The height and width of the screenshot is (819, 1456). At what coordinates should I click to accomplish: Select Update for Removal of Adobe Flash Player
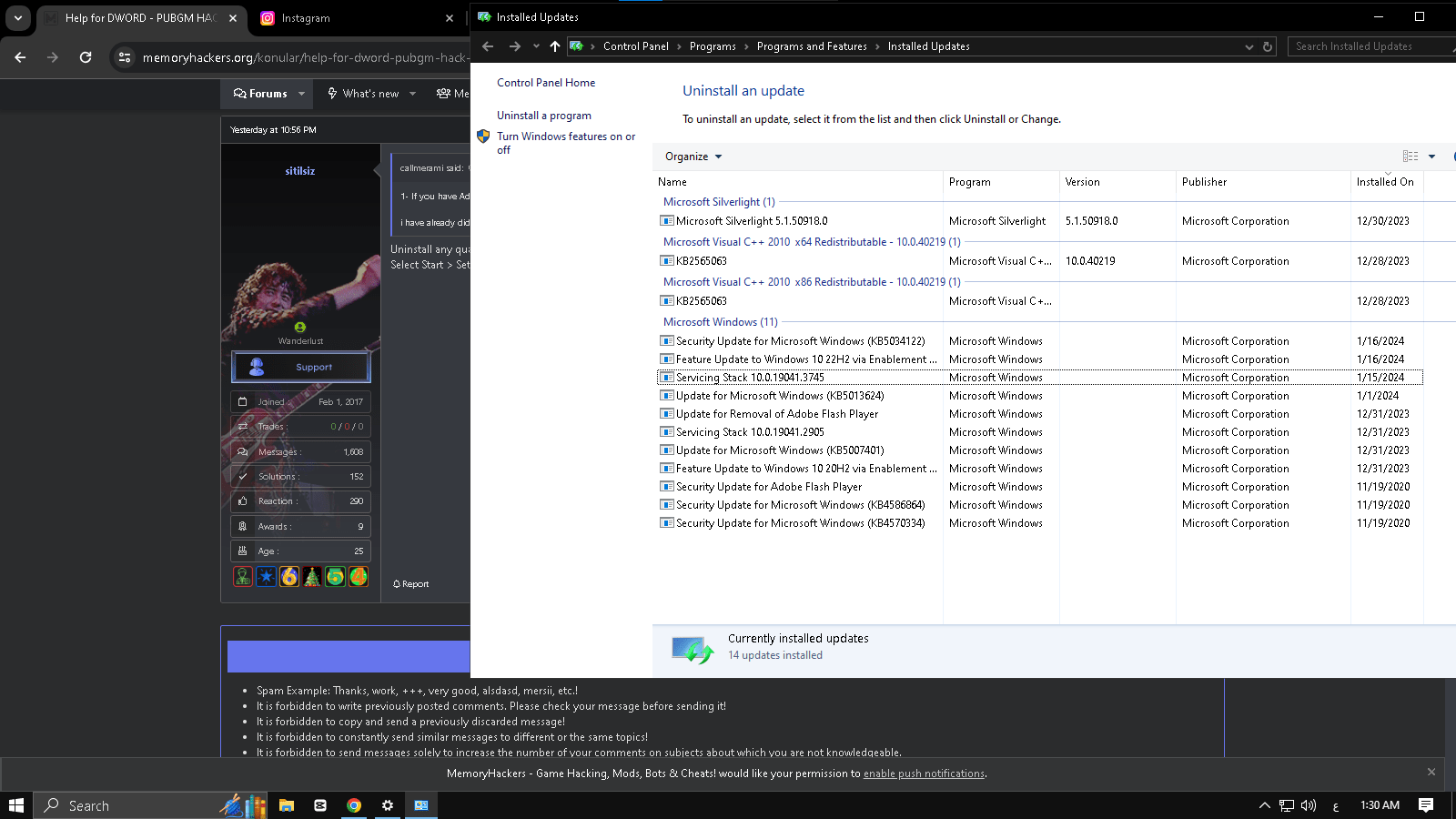[1040, 414]
